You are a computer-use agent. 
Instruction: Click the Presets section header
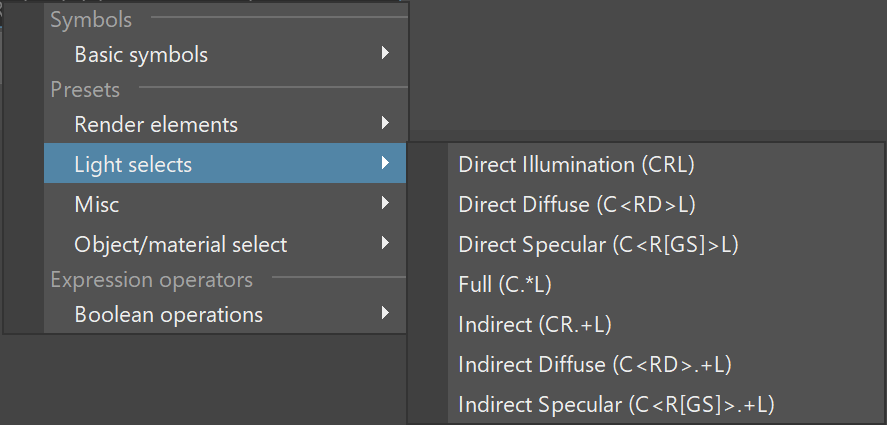(x=85, y=89)
